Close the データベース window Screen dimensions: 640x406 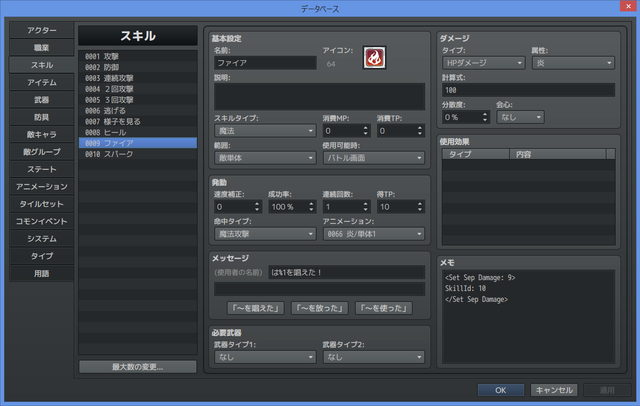click(x=628, y=6)
